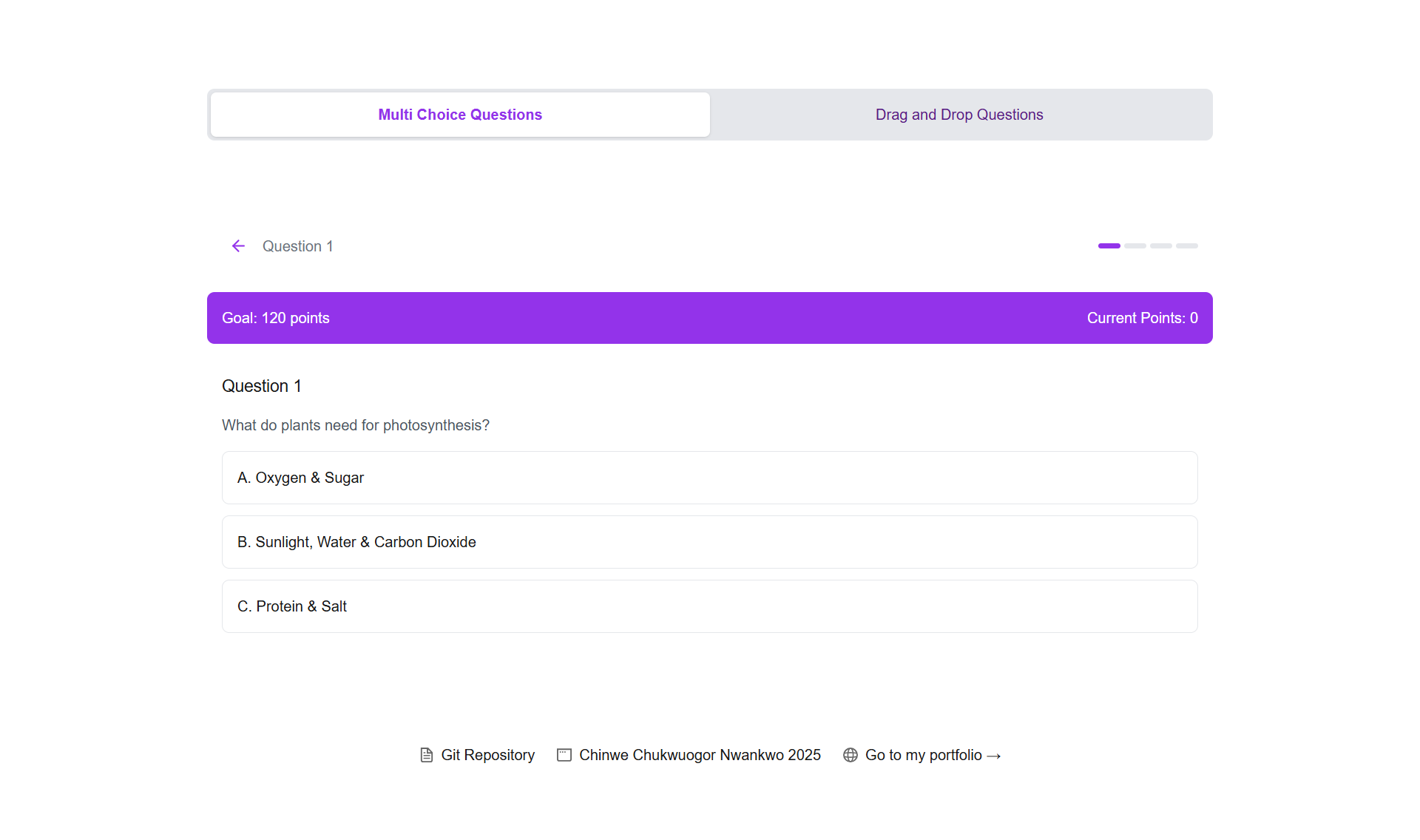Open the Git Repository link
This screenshot has width=1420, height=840.
click(x=487, y=755)
